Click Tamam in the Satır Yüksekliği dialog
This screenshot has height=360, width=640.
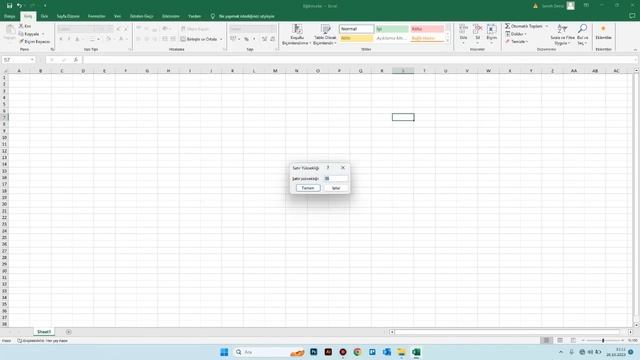click(x=308, y=188)
